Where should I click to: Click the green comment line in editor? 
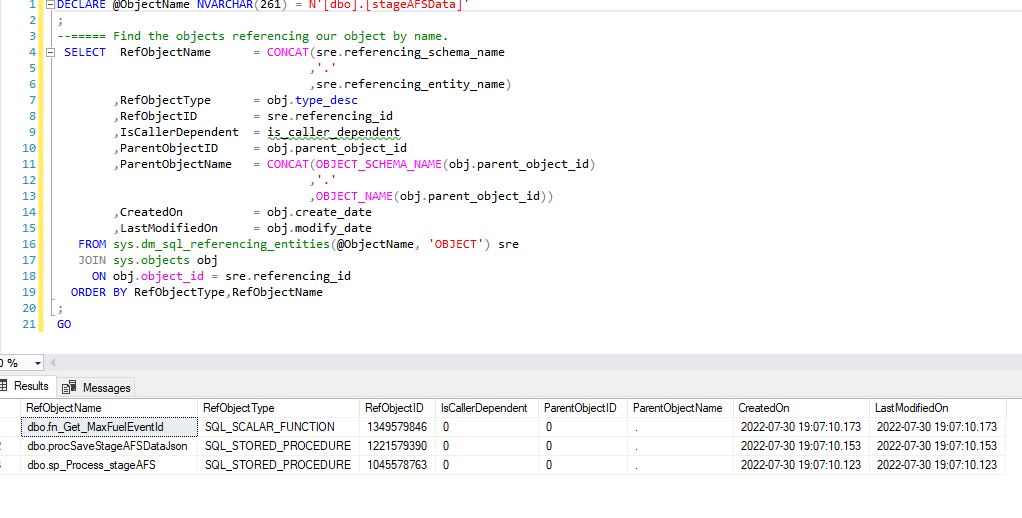253,36
